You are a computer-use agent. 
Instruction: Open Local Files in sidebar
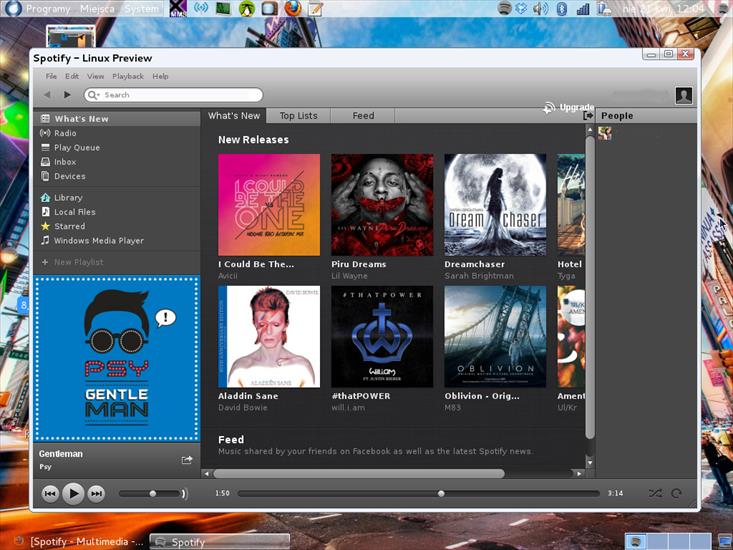pos(117,212)
